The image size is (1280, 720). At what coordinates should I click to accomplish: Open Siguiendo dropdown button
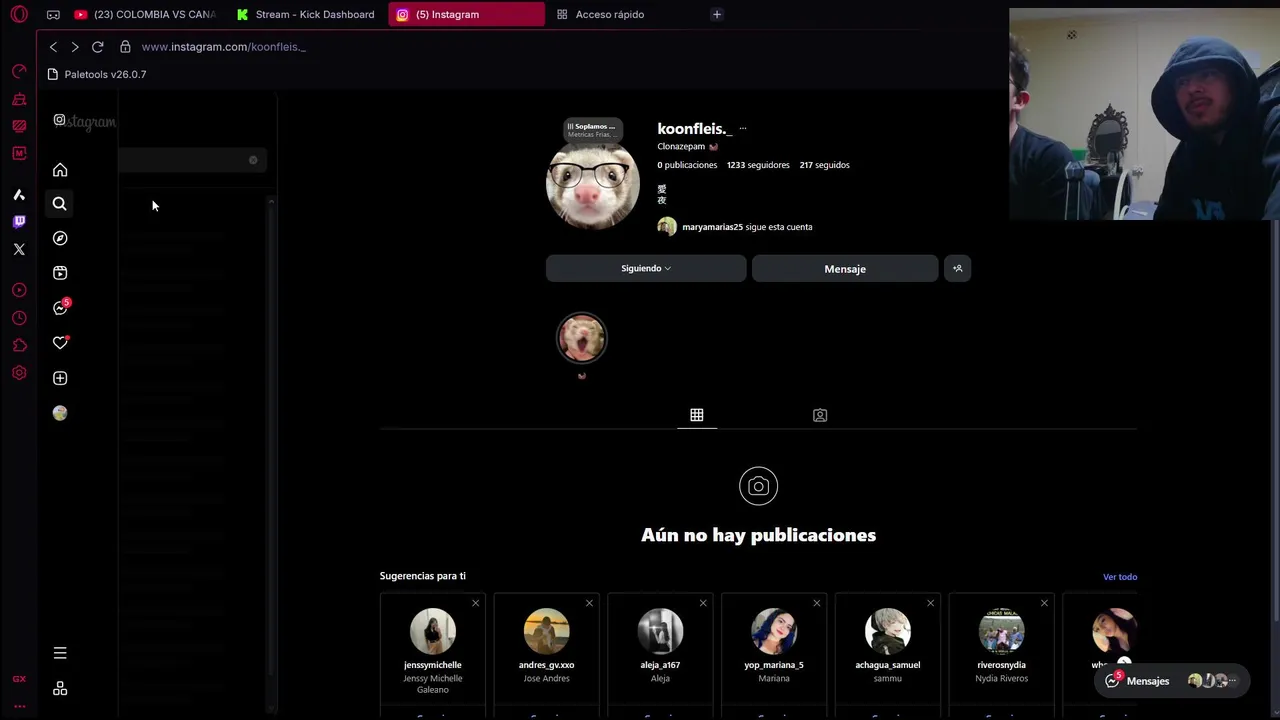click(646, 268)
